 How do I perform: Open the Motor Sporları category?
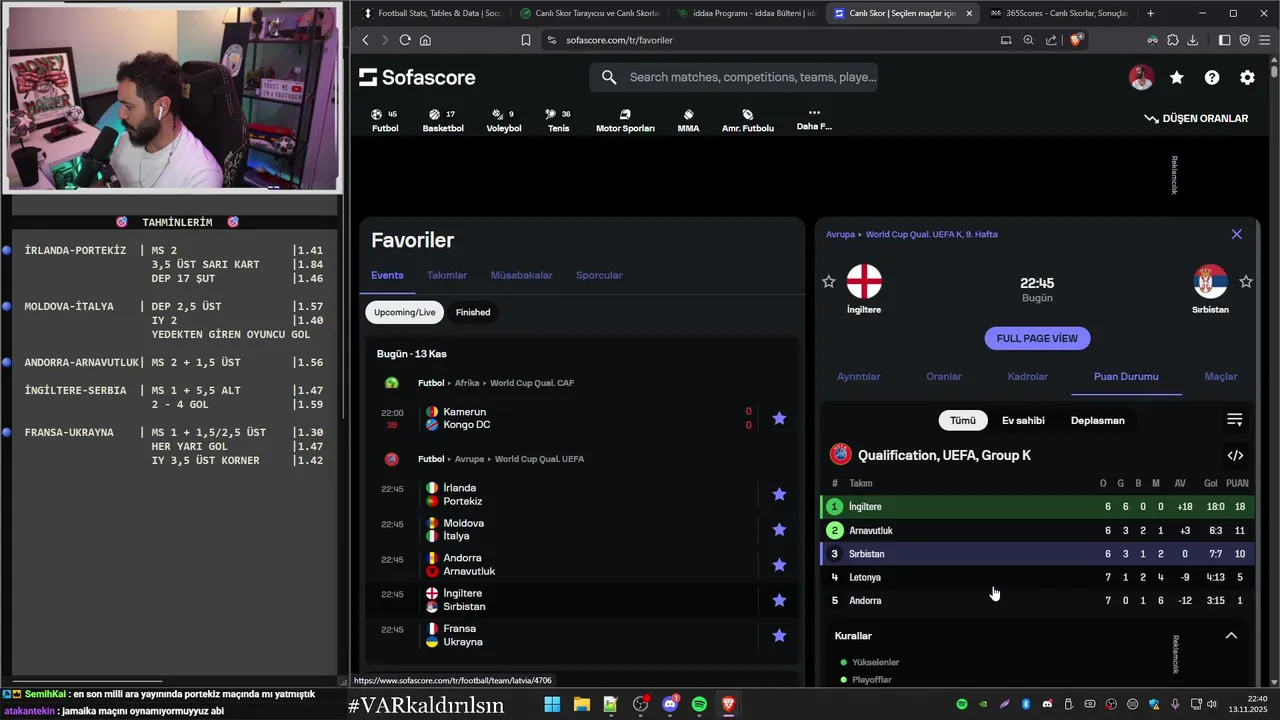coord(625,121)
